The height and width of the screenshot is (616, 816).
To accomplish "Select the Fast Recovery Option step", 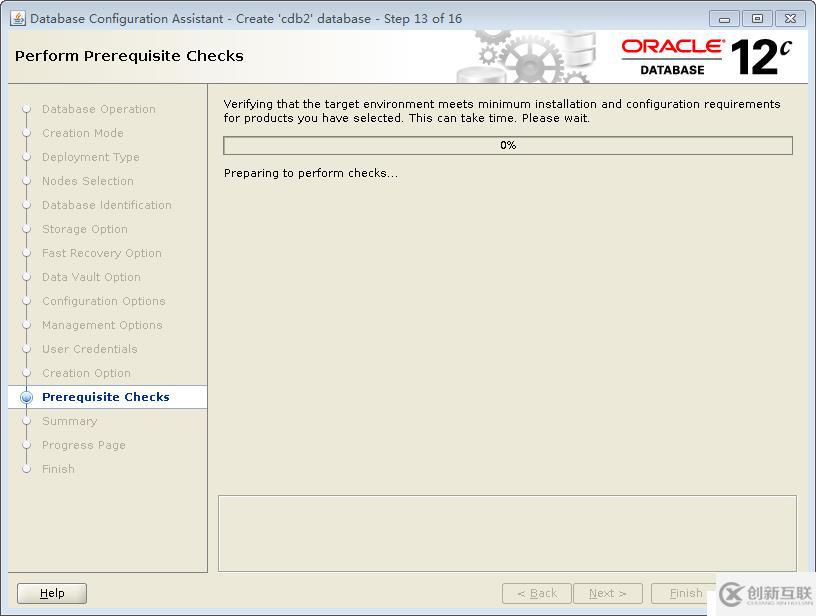I will [x=101, y=253].
